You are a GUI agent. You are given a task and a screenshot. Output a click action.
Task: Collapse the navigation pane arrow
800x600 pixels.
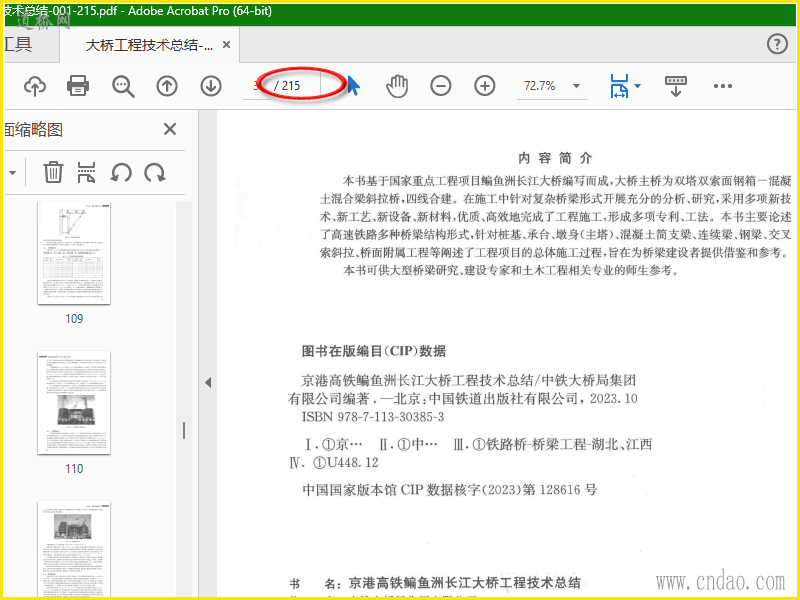click(x=208, y=382)
